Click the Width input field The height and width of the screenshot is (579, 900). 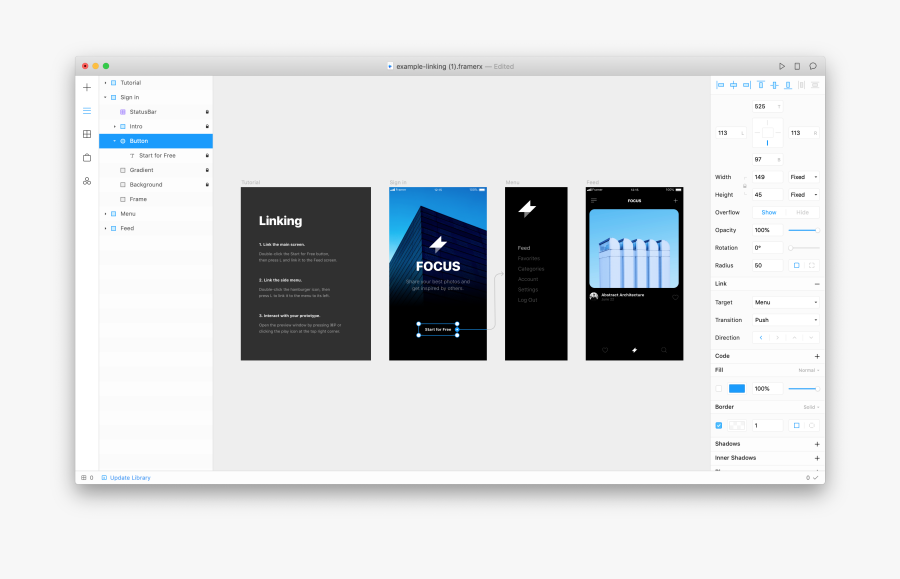pos(769,177)
